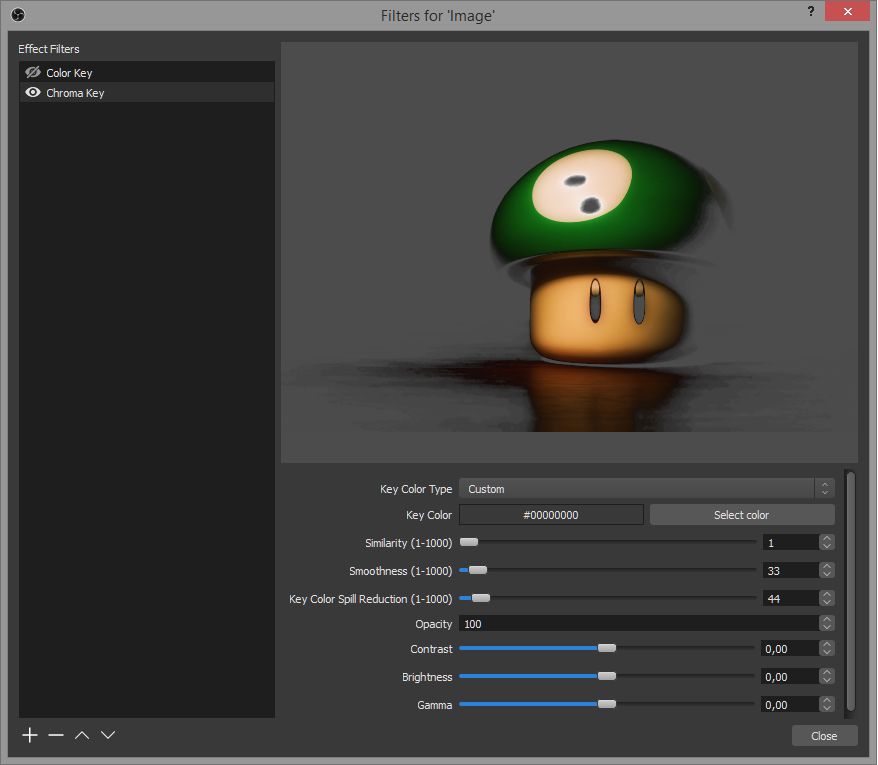Click the add filter plus icon
878x765 pixels.
(x=29, y=735)
